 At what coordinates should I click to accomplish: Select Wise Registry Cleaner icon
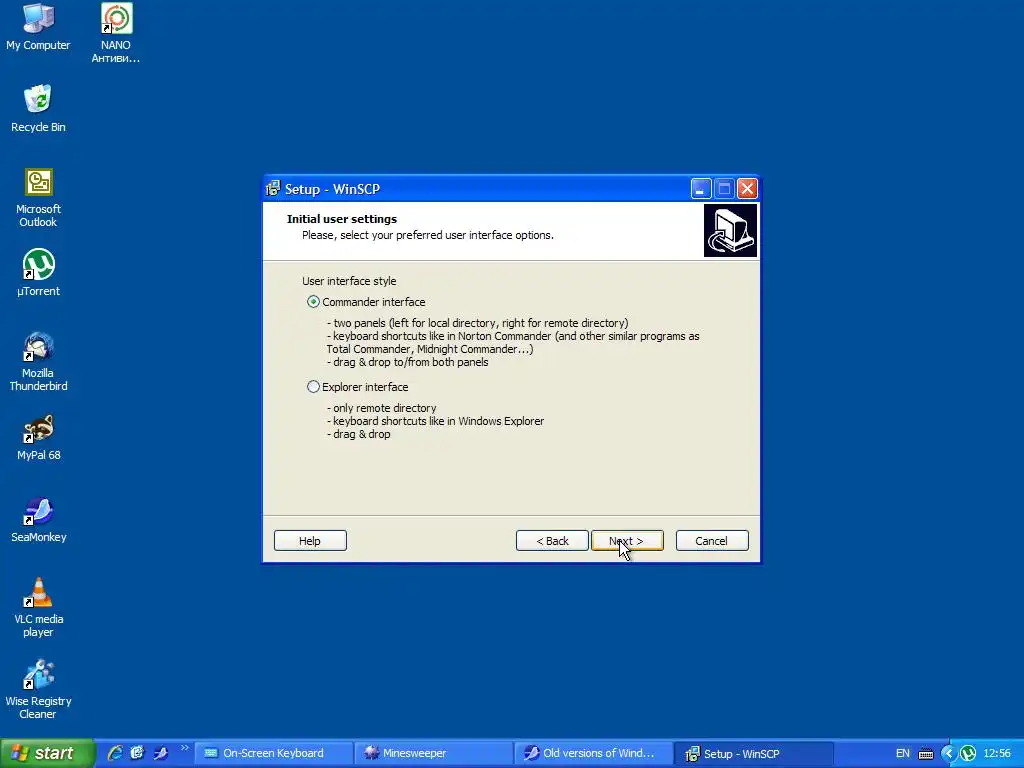point(38,689)
